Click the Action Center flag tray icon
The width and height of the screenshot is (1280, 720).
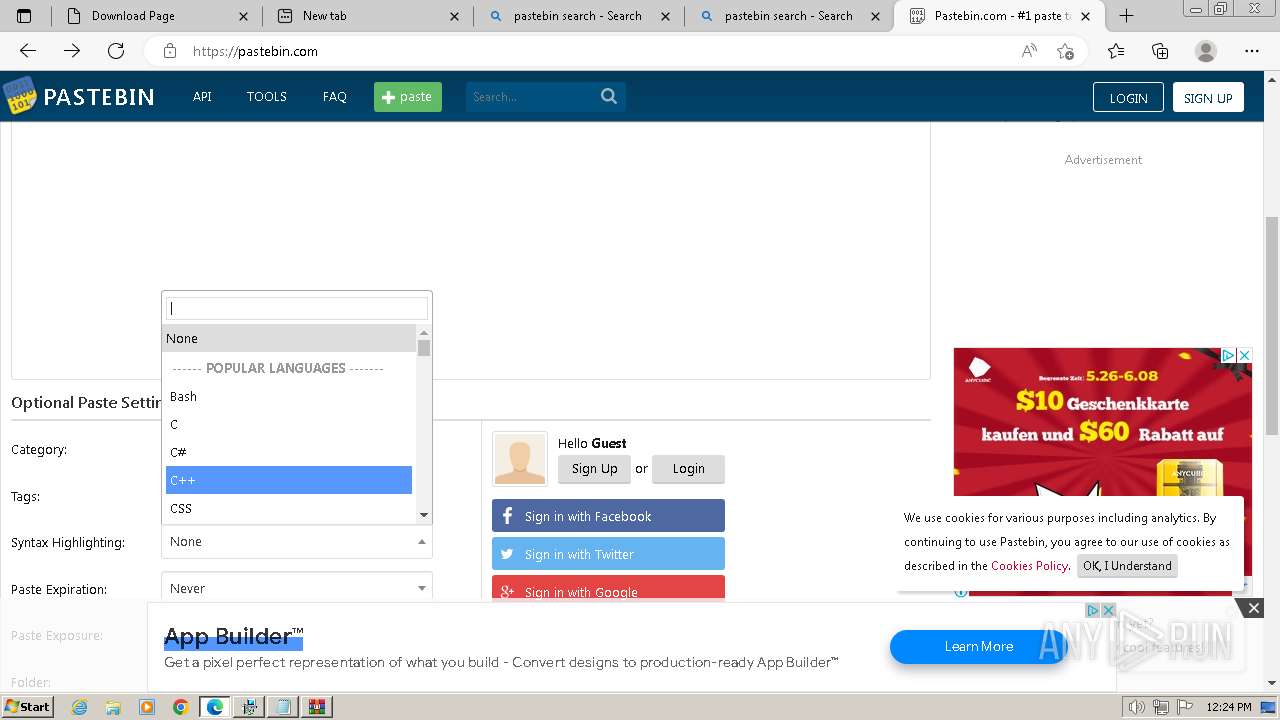pyautogui.click(x=1185, y=707)
